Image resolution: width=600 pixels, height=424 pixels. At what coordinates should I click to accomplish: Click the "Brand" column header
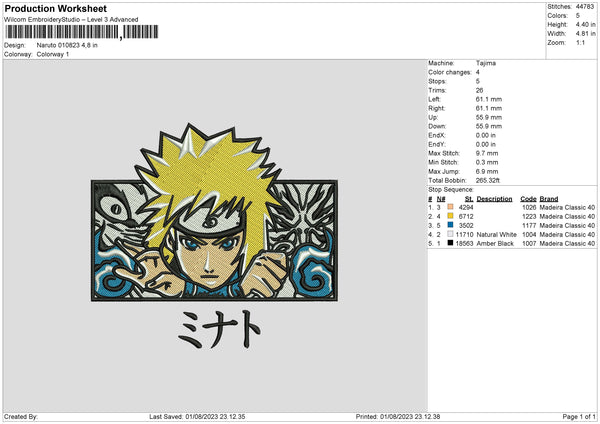[x=549, y=199]
